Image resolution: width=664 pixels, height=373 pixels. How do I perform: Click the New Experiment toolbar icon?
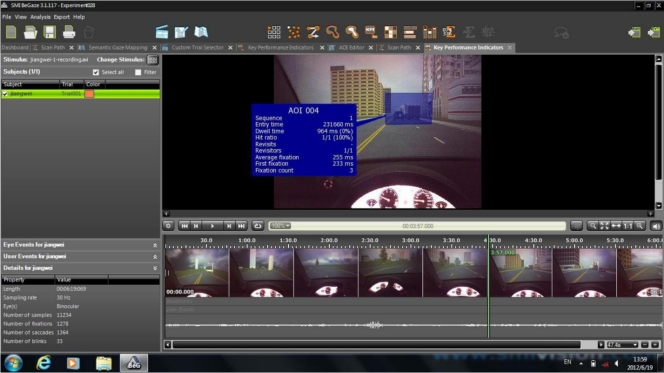coord(11,32)
